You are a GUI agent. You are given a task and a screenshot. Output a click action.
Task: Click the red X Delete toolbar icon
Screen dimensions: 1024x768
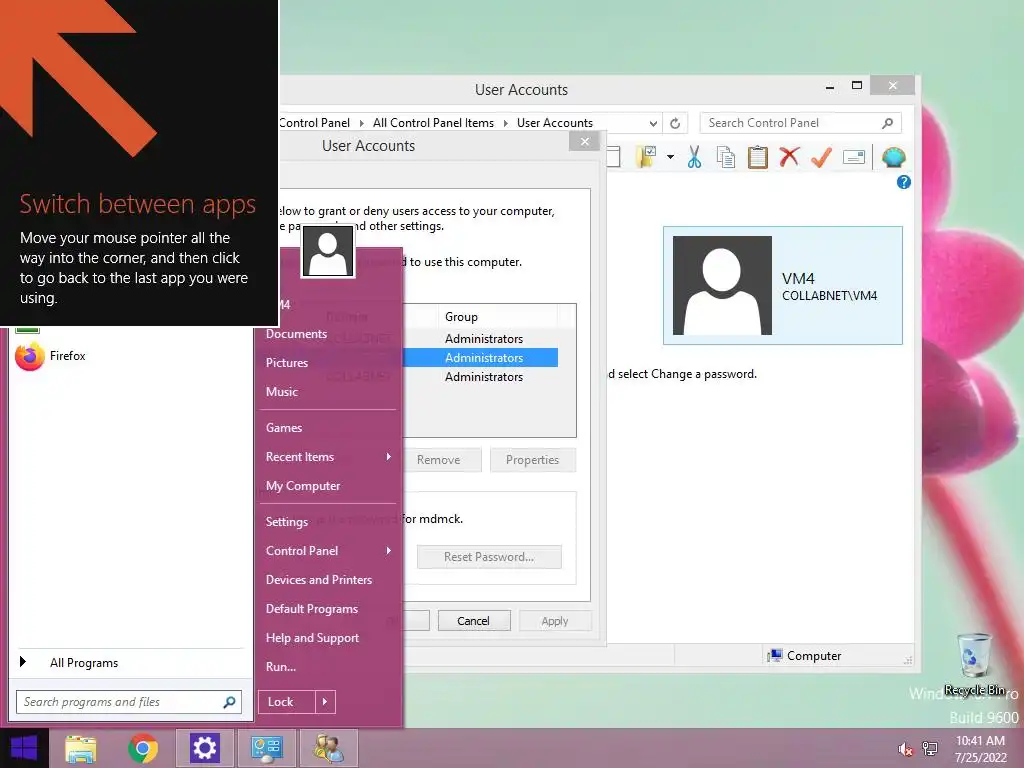click(790, 157)
